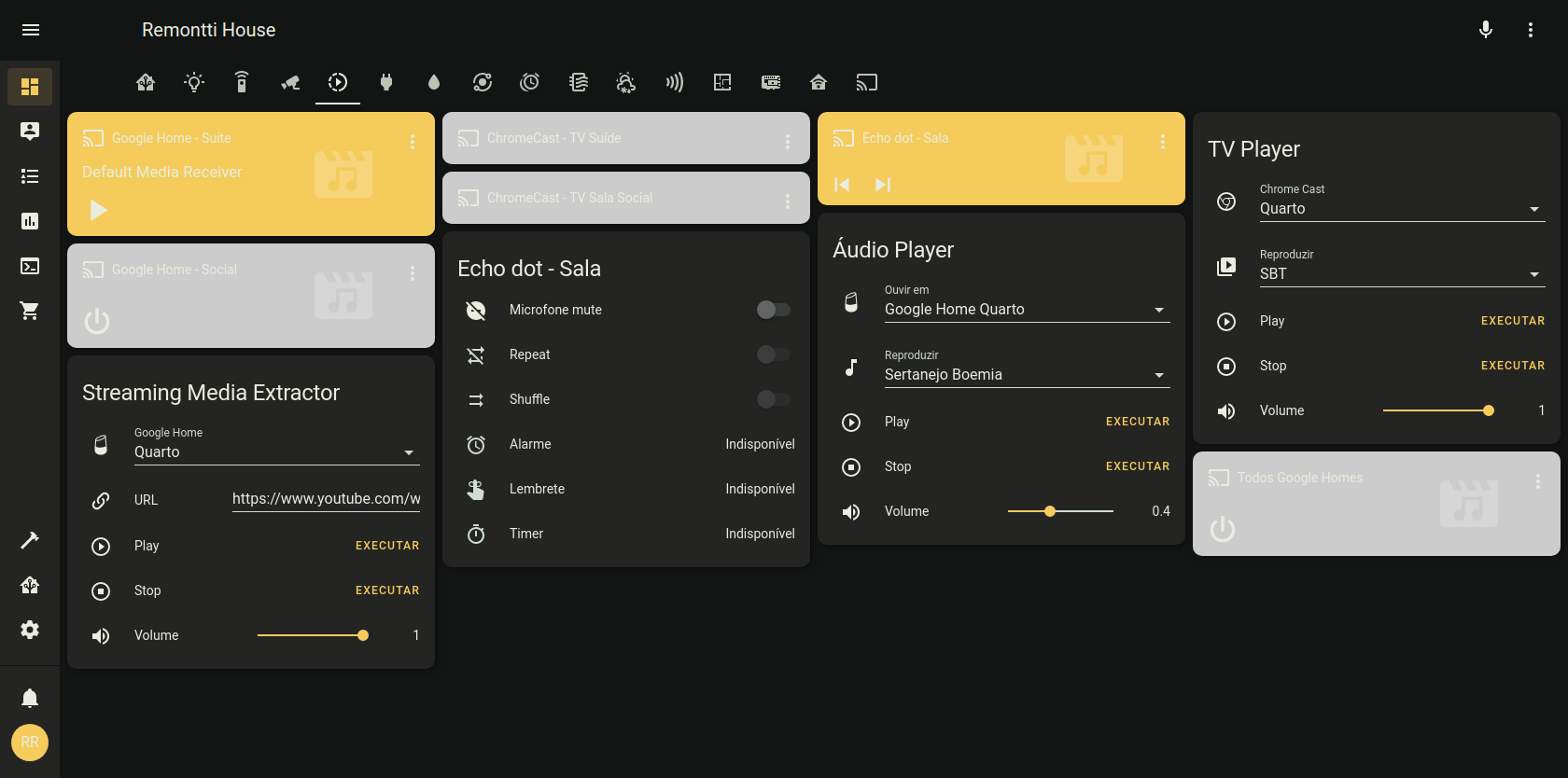Open the RR user profile avatar
Image resolution: width=1568 pixels, height=778 pixels.
[x=30, y=743]
